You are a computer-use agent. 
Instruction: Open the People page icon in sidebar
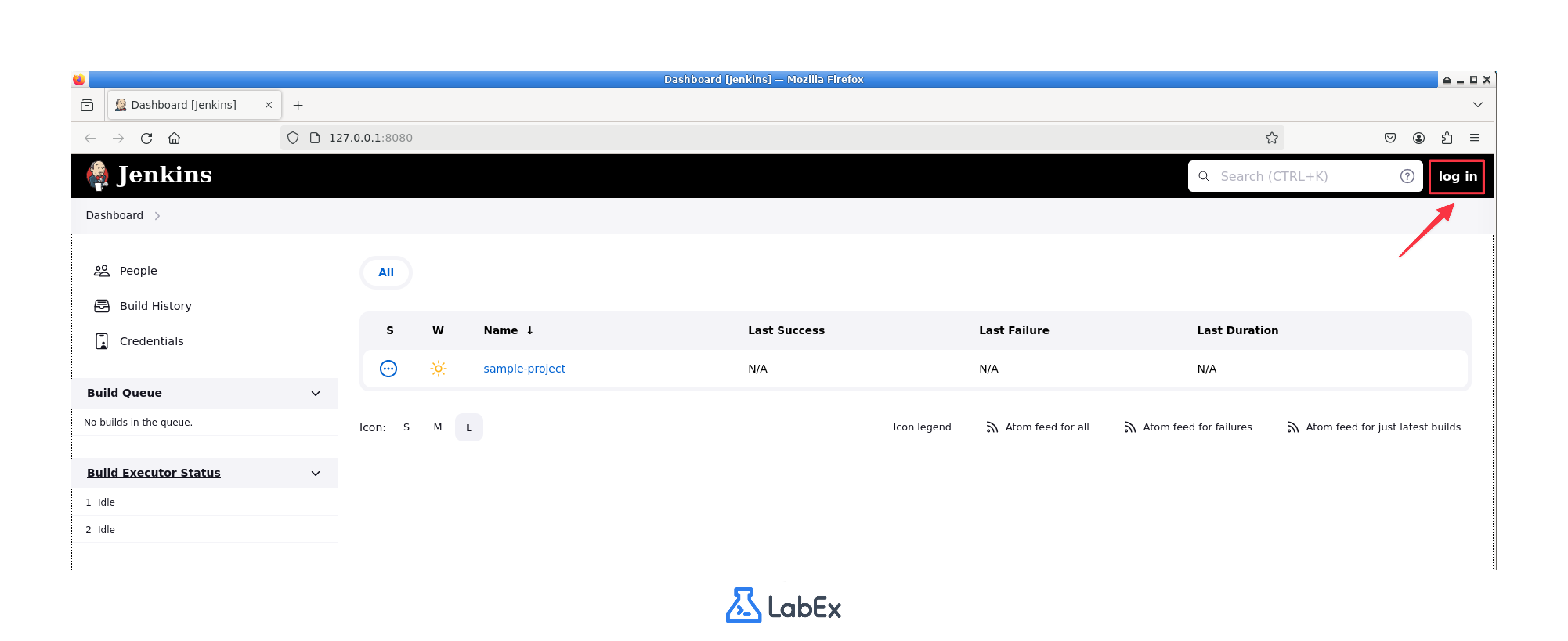pos(102,271)
